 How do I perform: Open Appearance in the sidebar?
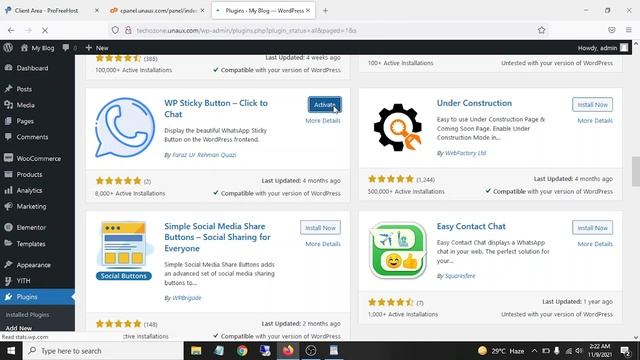[x=33, y=265]
